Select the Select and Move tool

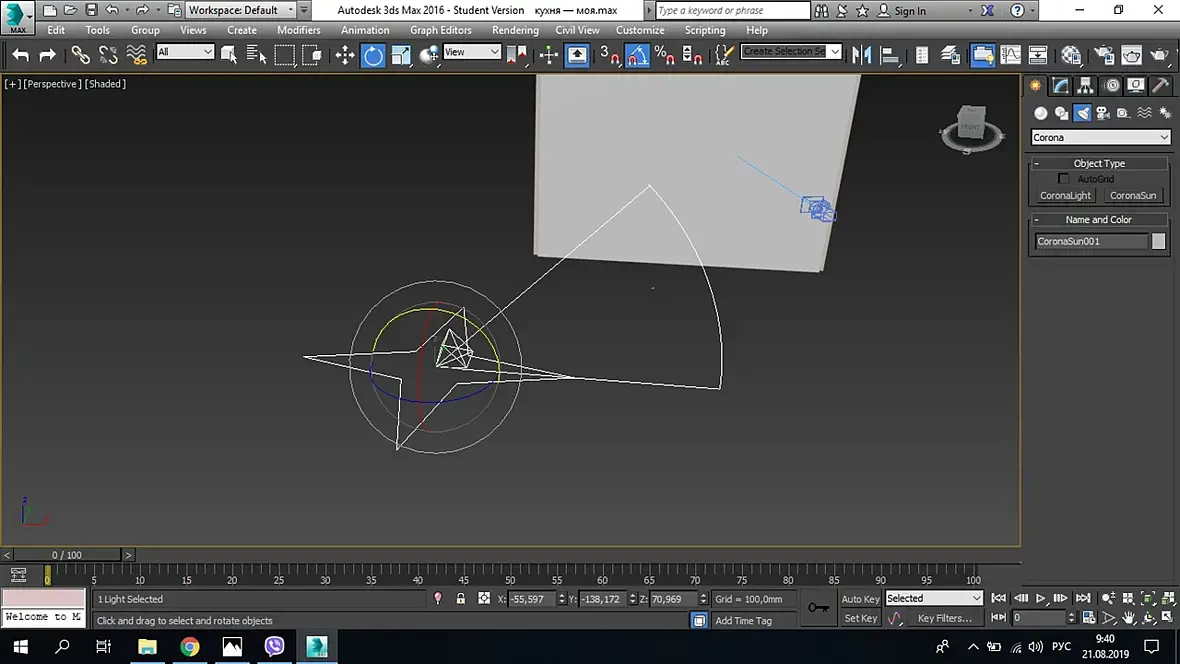345,55
